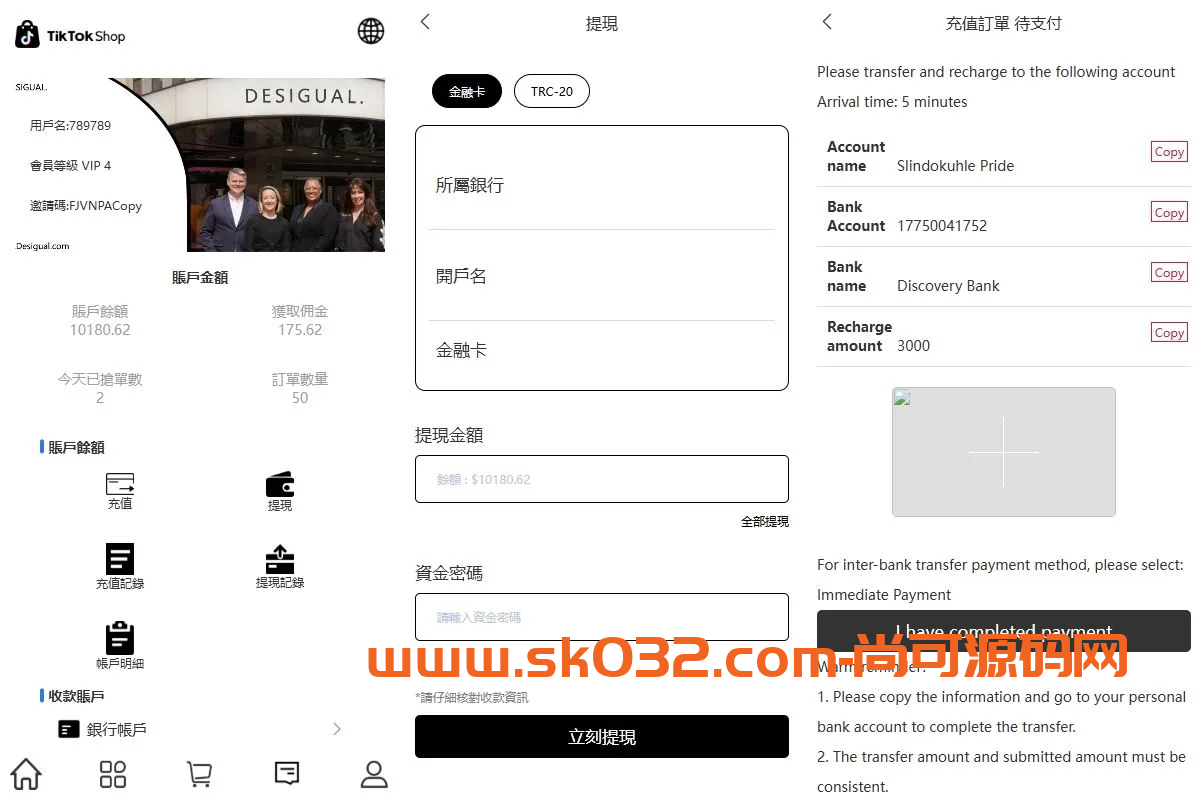Tap the back arrow on the 提現 page

[x=425, y=21]
